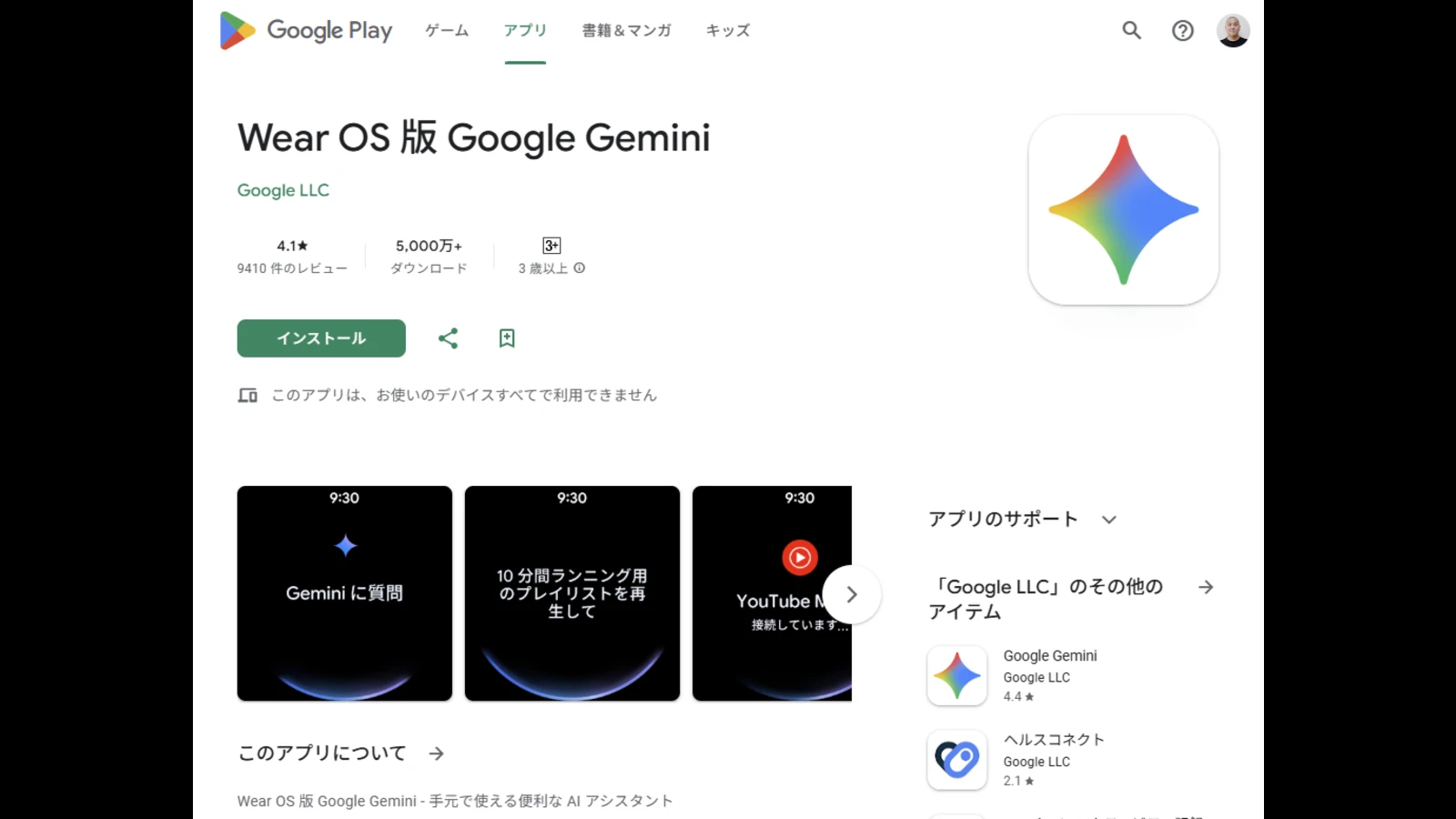Open the arrow next to このアプリについて
This screenshot has height=819, width=1456.
pos(437,753)
